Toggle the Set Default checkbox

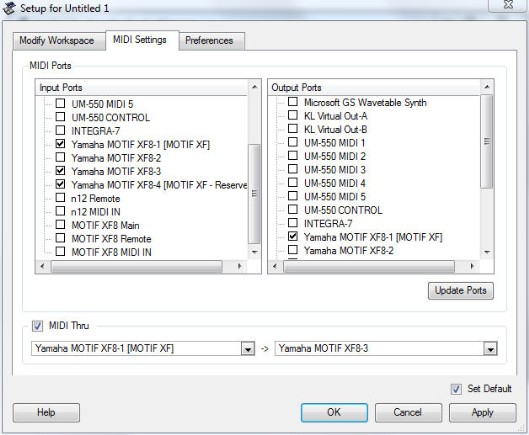coord(456,389)
